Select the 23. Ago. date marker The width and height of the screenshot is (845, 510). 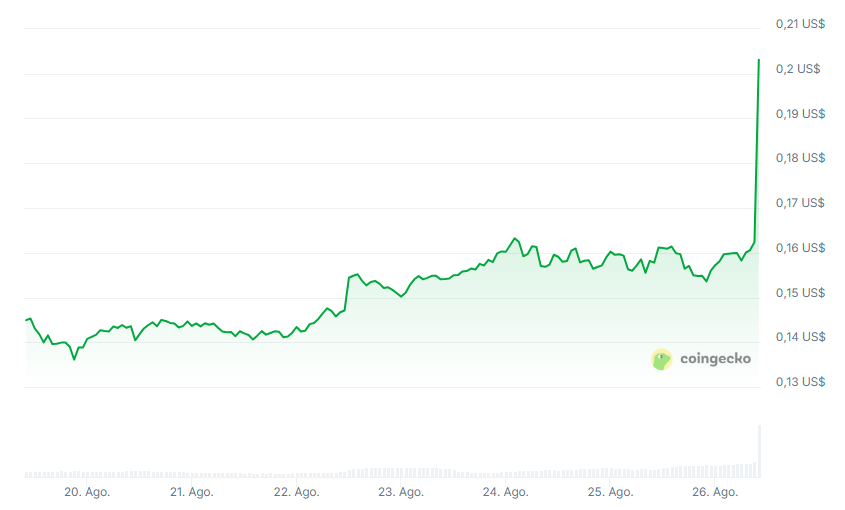[x=400, y=492]
